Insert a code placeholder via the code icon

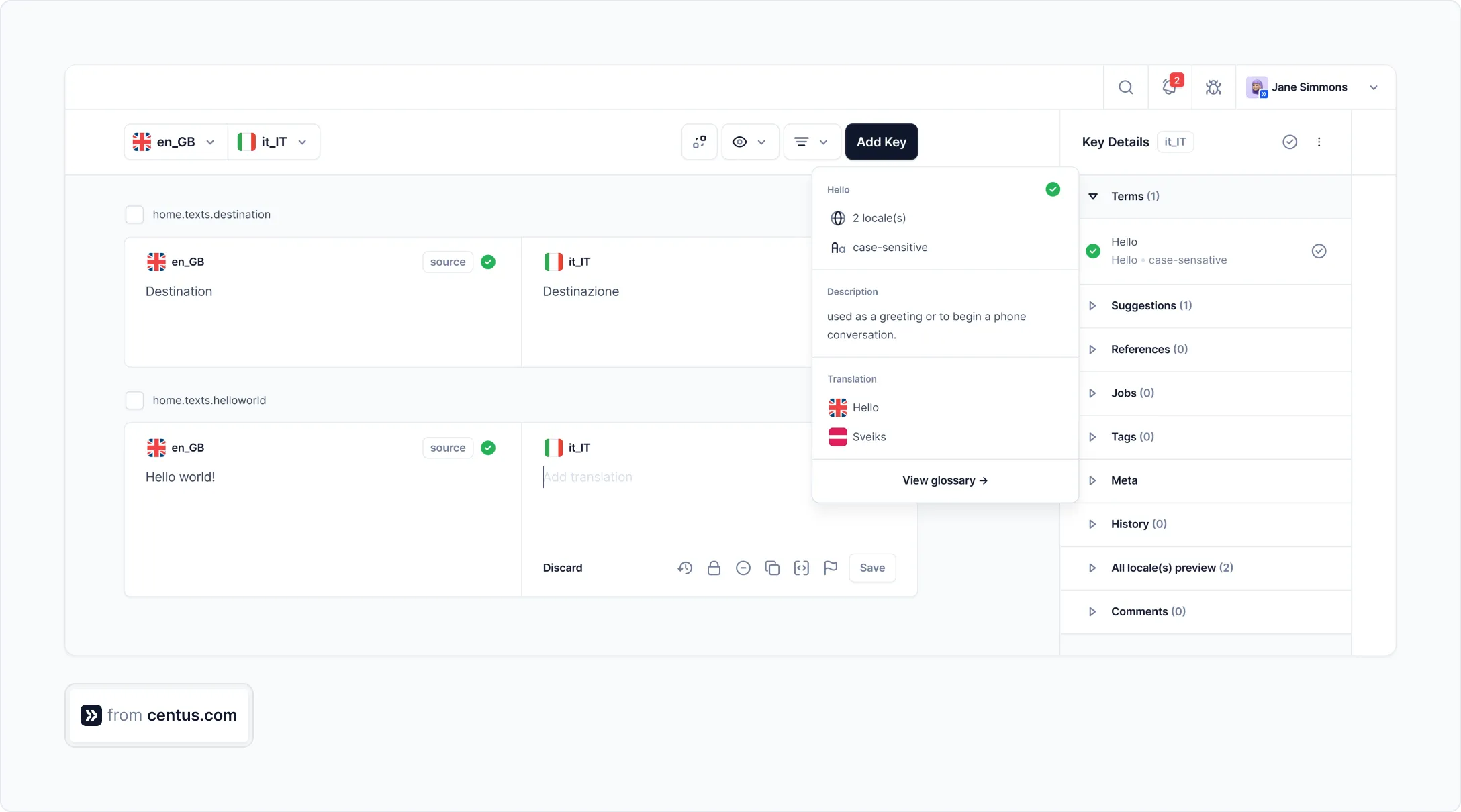[x=802, y=568]
